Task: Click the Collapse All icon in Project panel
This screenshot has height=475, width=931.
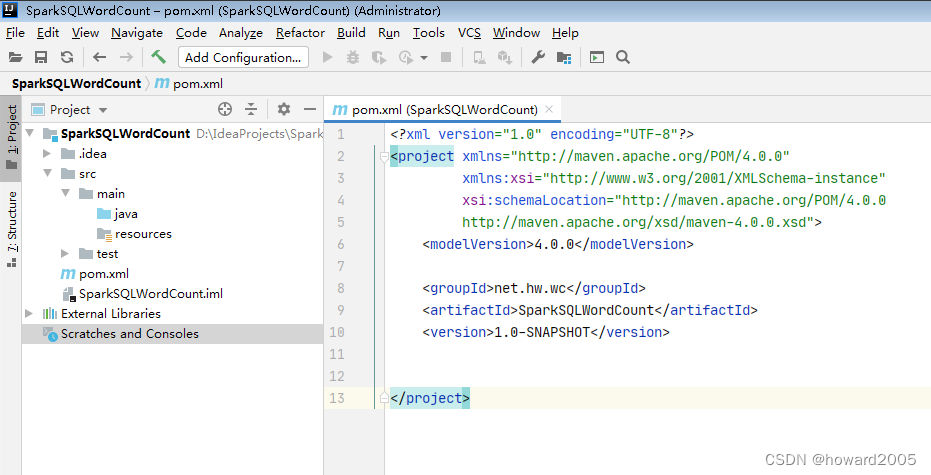Action: [251, 109]
